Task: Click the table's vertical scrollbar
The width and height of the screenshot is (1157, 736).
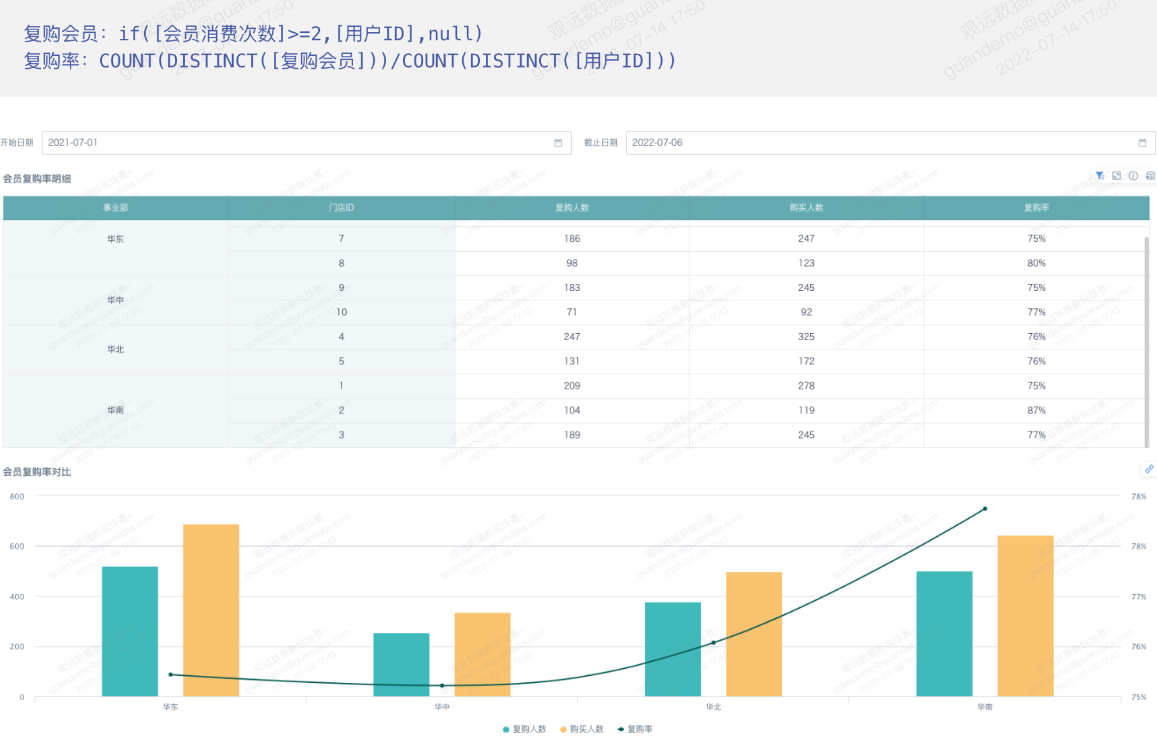Action: tap(1147, 340)
